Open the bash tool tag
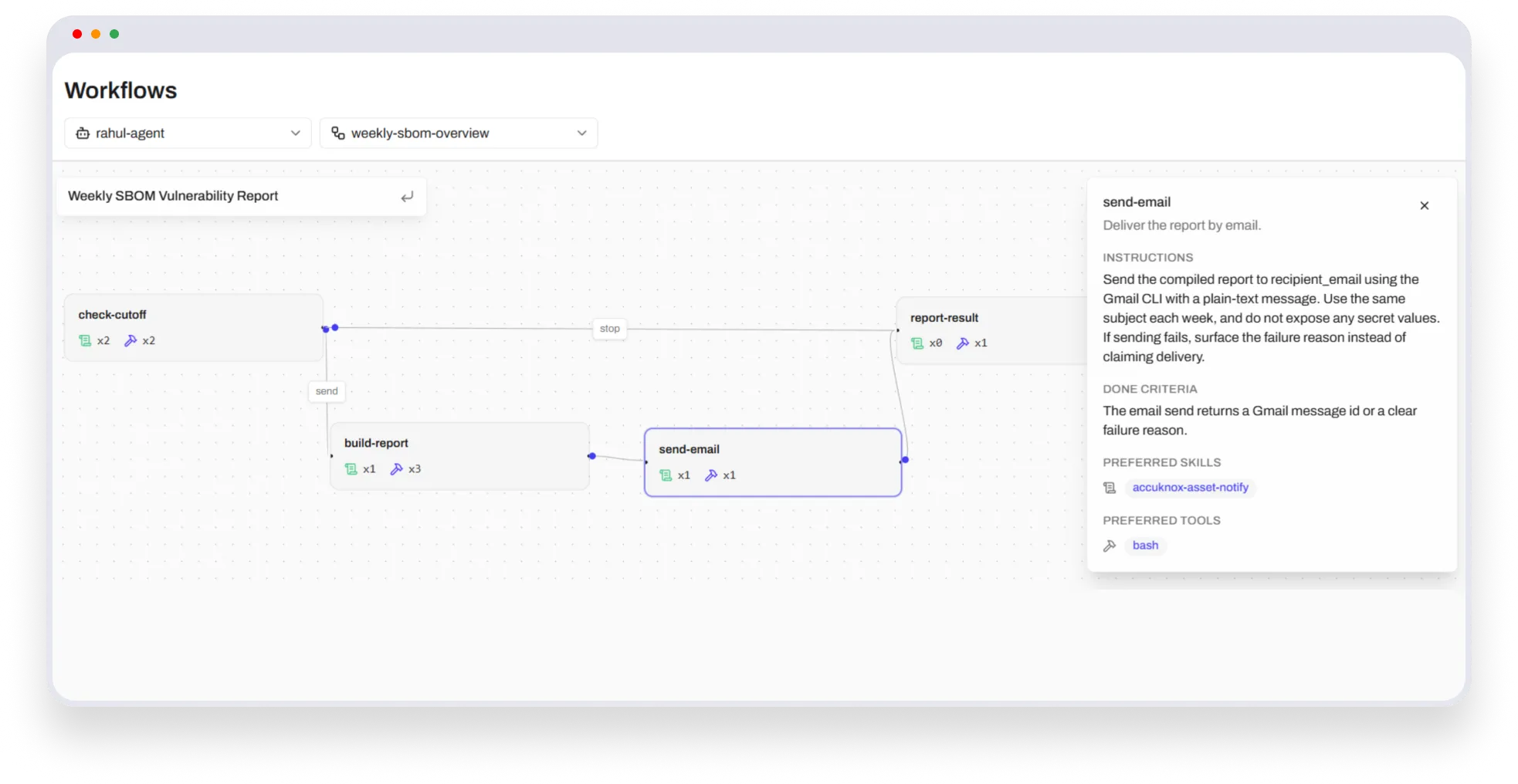 click(1145, 546)
